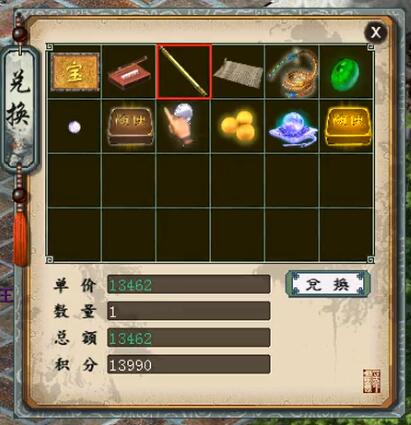Image resolution: width=411 pixels, height=425 pixels.
Task: Pick the three golden orbs item
Action: [239, 125]
